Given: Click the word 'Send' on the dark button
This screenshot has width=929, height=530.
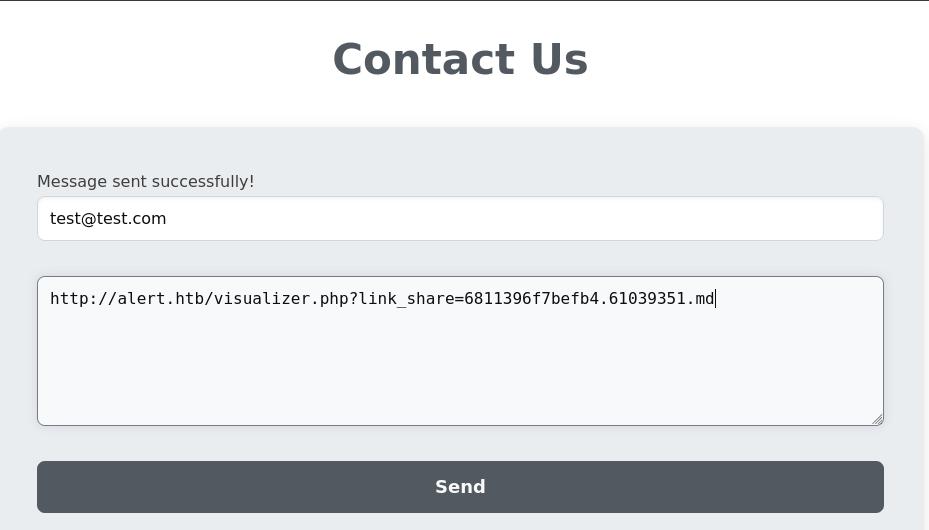Looking at the screenshot, I should (x=460, y=487).
